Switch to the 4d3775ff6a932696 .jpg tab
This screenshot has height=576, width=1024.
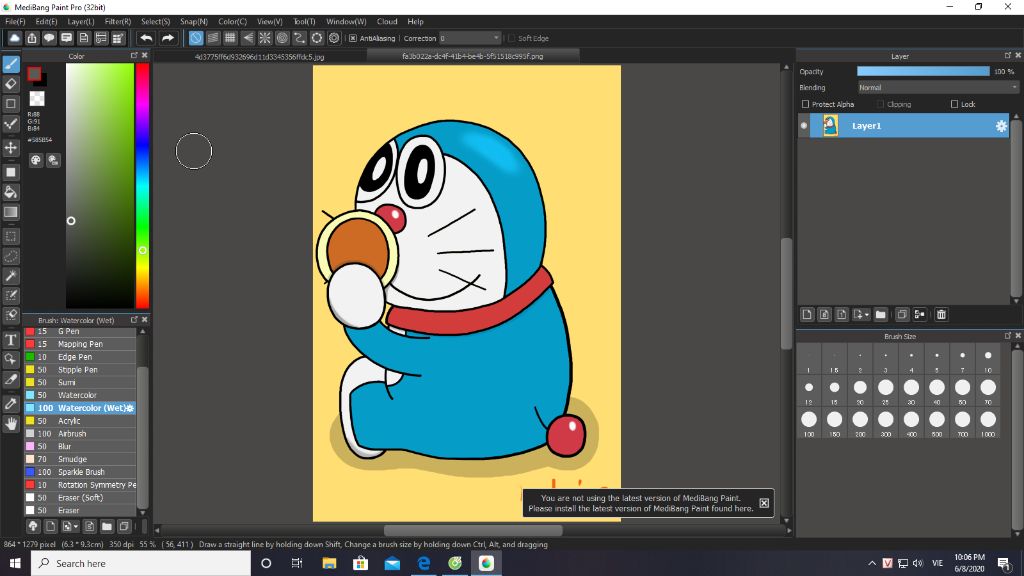coord(259,57)
